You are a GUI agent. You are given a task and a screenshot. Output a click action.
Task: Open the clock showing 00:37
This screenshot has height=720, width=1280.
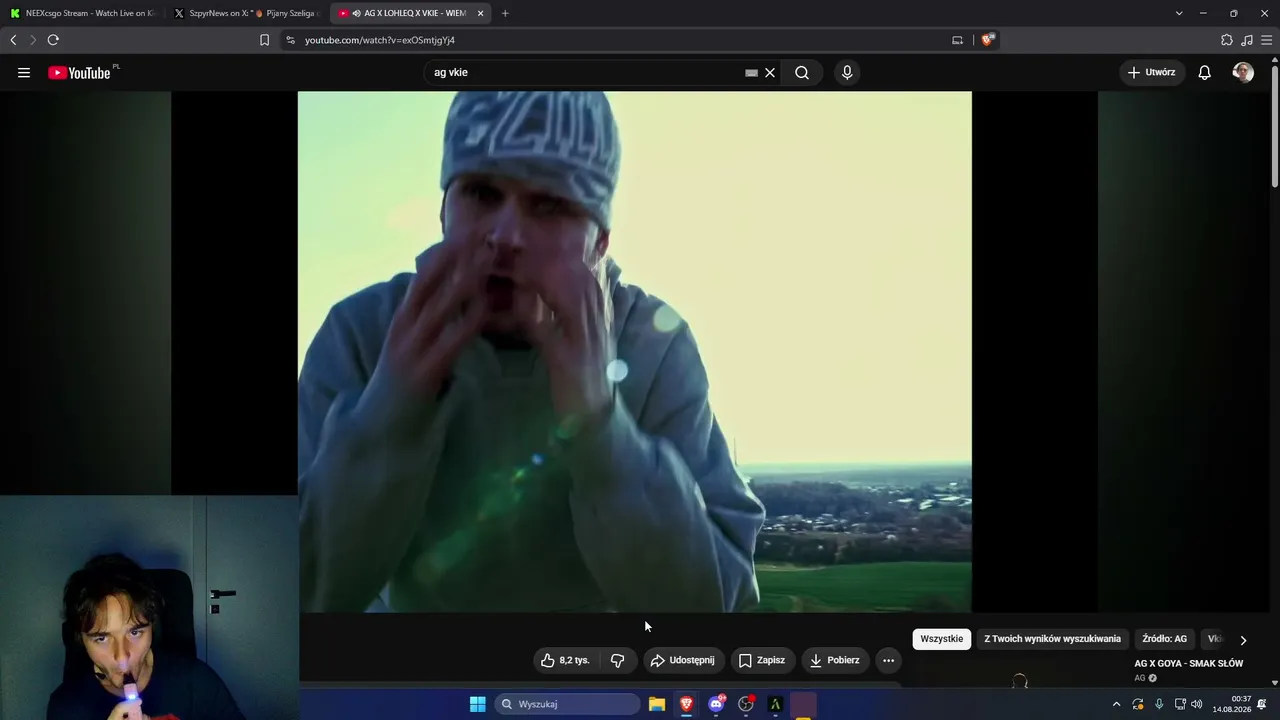coord(1232,704)
